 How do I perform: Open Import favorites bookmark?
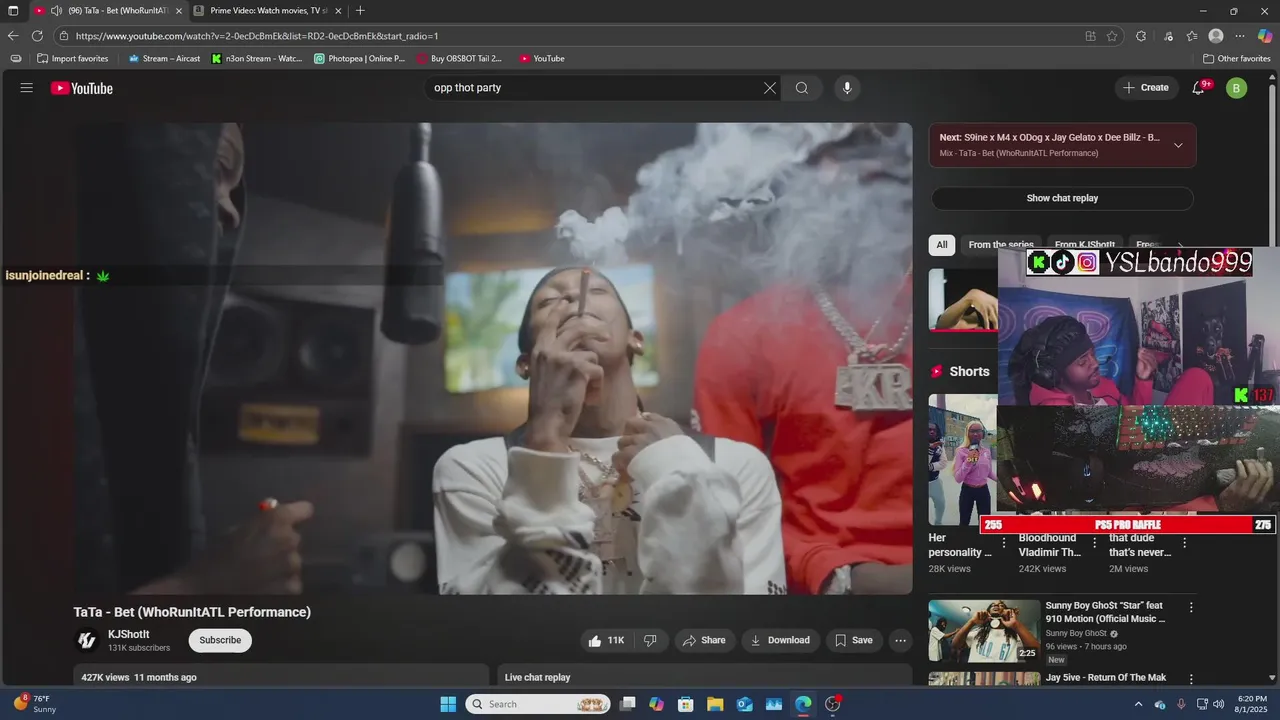click(x=73, y=59)
